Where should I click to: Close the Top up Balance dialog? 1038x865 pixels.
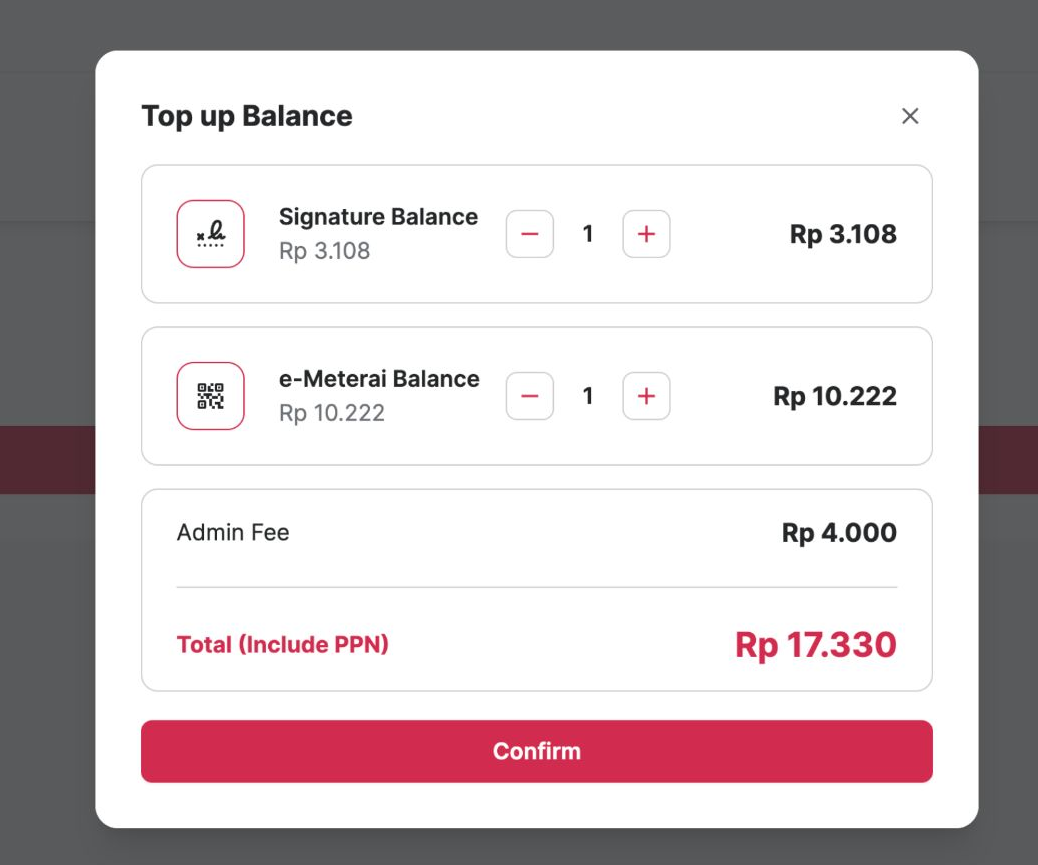(x=910, y=116)
